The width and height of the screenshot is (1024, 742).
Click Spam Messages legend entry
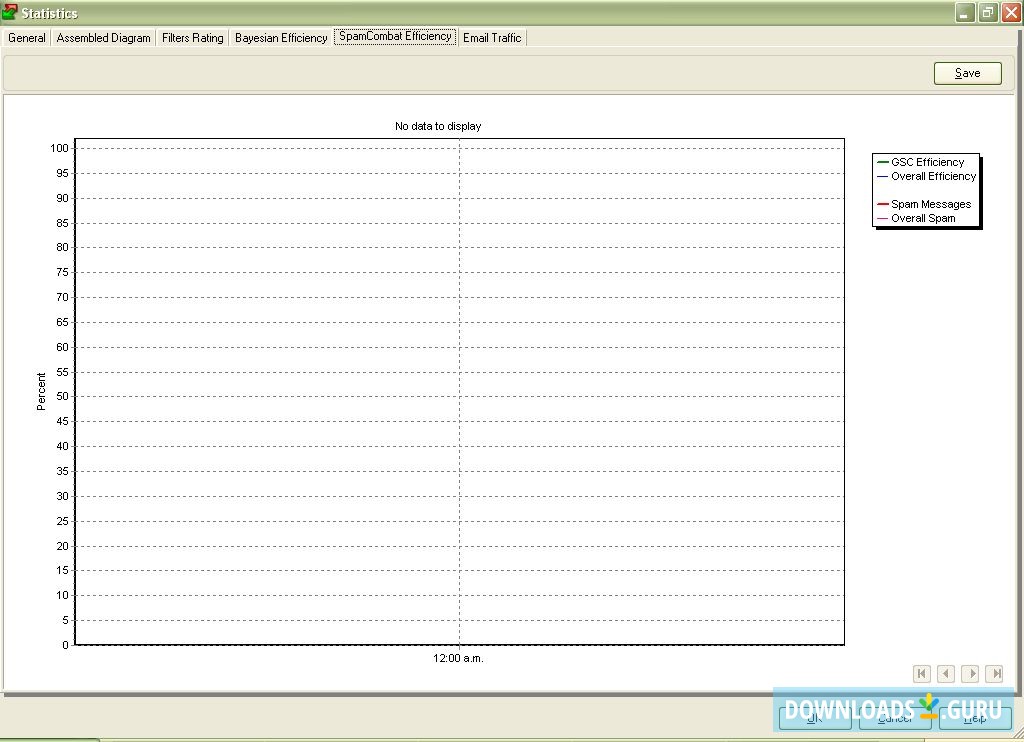[924, 204]
